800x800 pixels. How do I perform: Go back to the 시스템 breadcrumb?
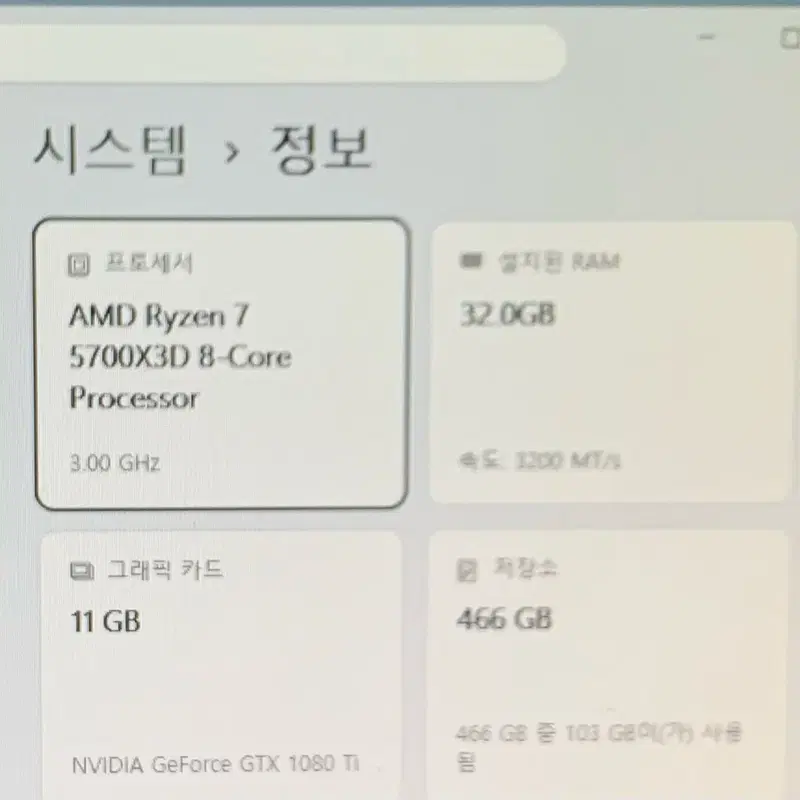coord(110,151)
